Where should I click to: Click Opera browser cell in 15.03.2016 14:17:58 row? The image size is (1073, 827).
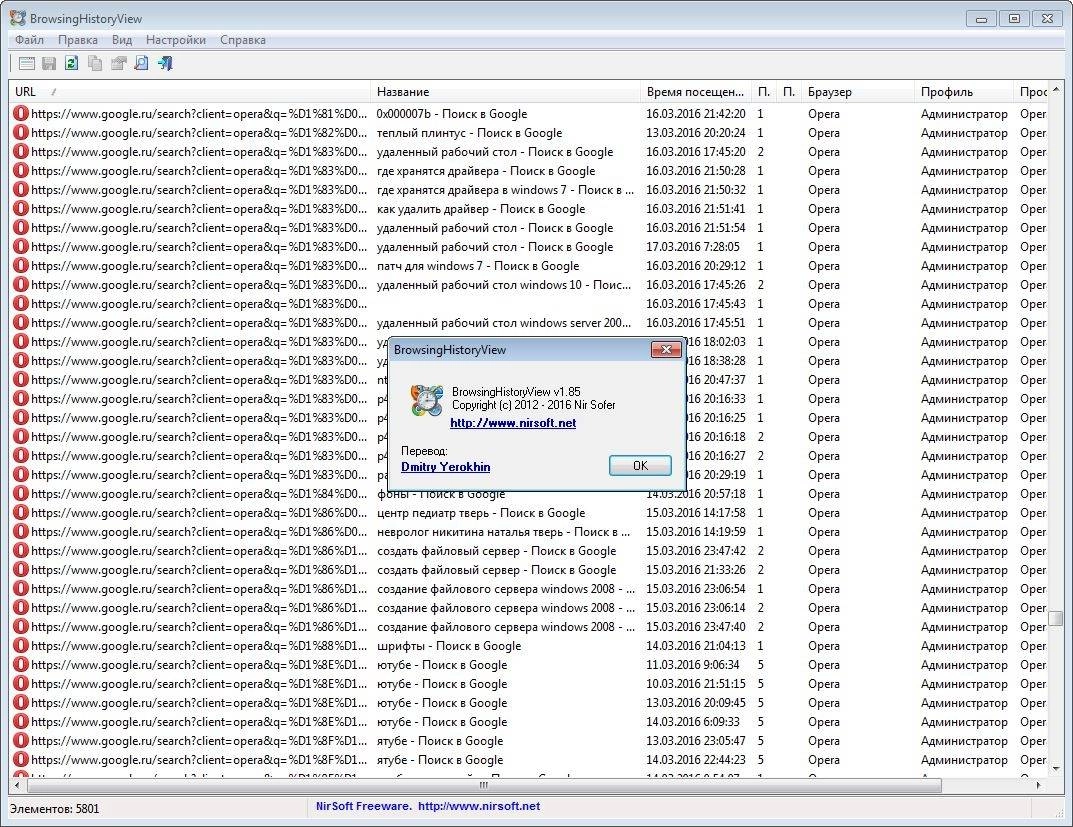pos(824,512)
